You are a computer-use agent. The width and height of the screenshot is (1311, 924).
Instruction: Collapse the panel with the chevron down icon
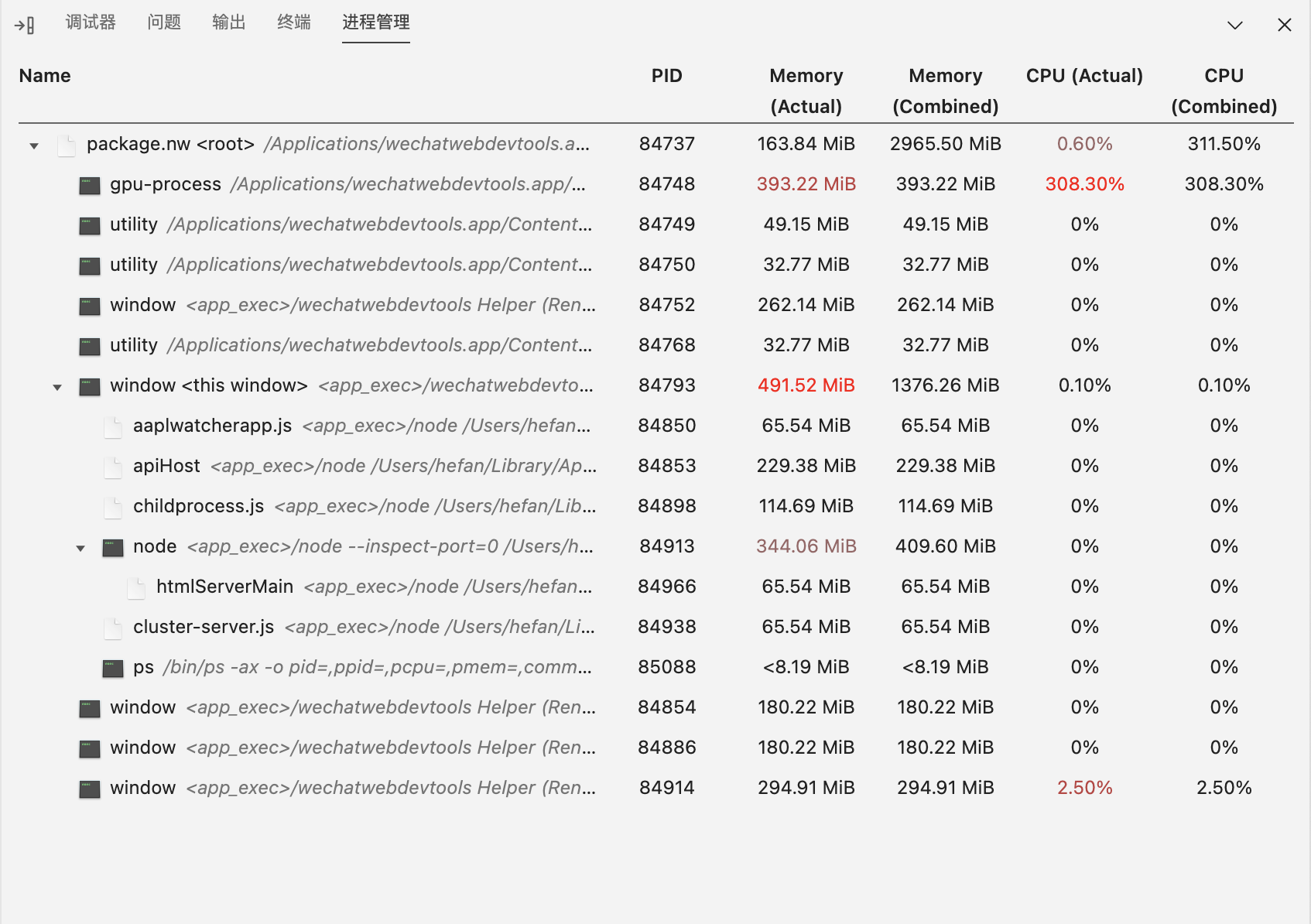tap(1235, 25)
